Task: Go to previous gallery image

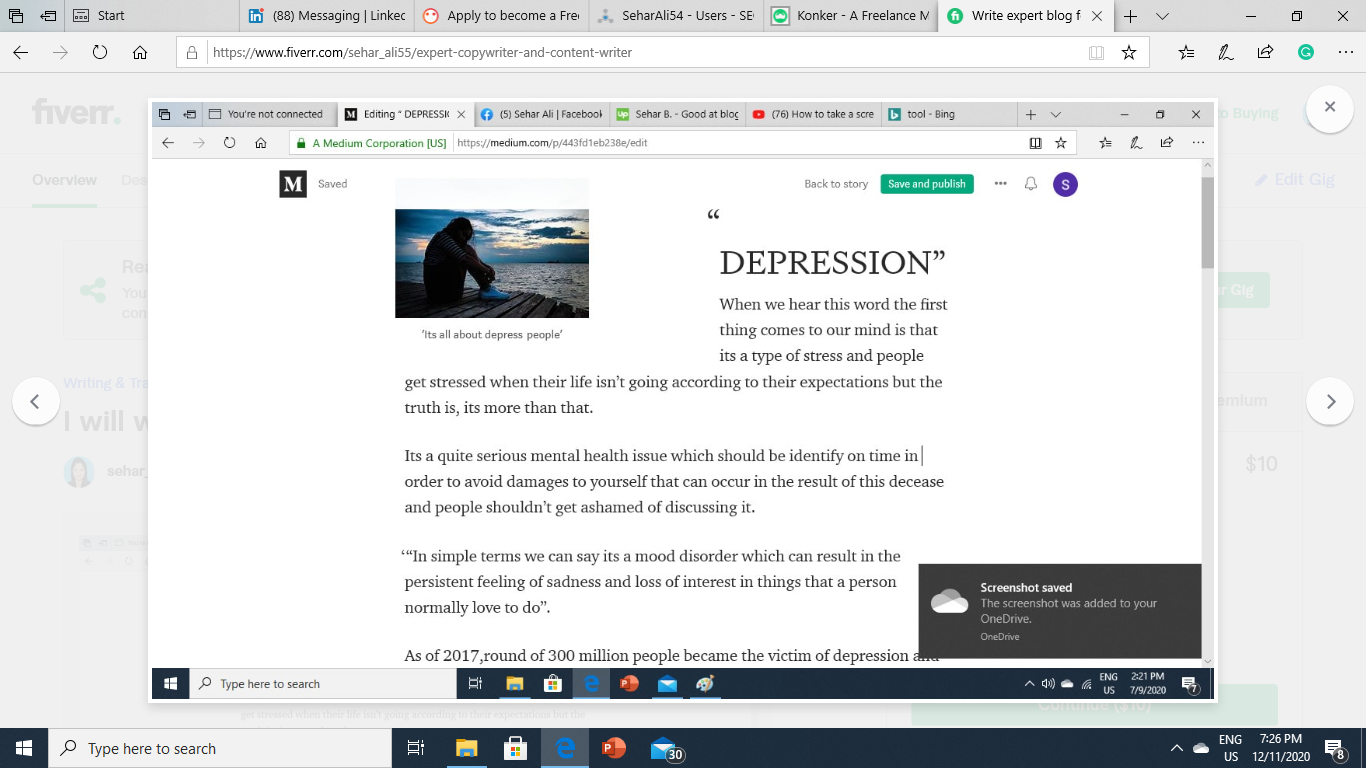Action: point(35,402)
